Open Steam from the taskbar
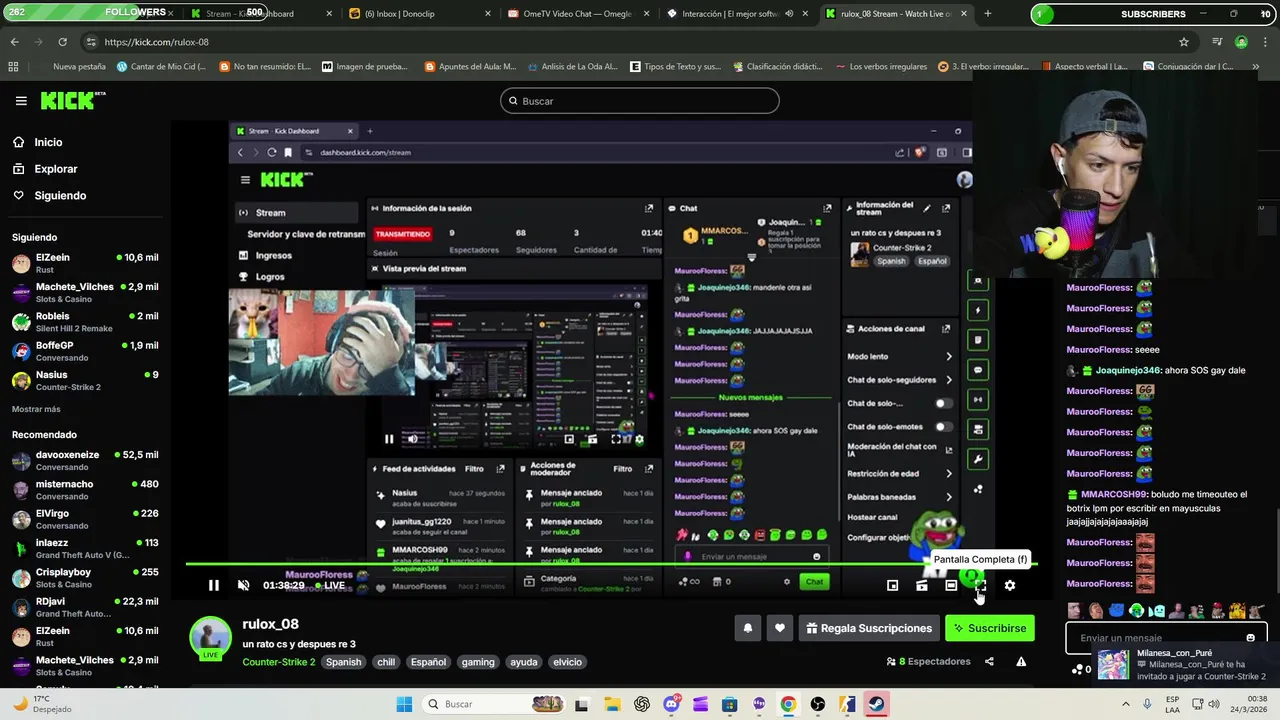The width and height of the screenshot is (1280, 720). [x=876, y=704]
